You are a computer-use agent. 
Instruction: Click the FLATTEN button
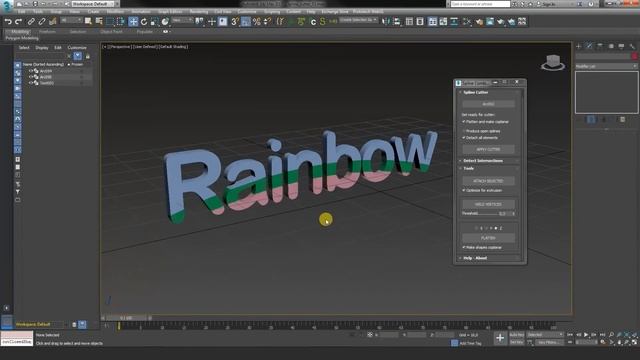coord(488,238)
